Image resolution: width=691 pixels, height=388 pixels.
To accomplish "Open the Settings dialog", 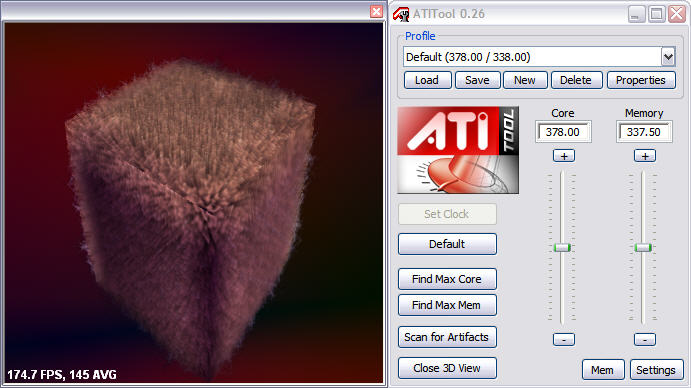I will (656, 370).
